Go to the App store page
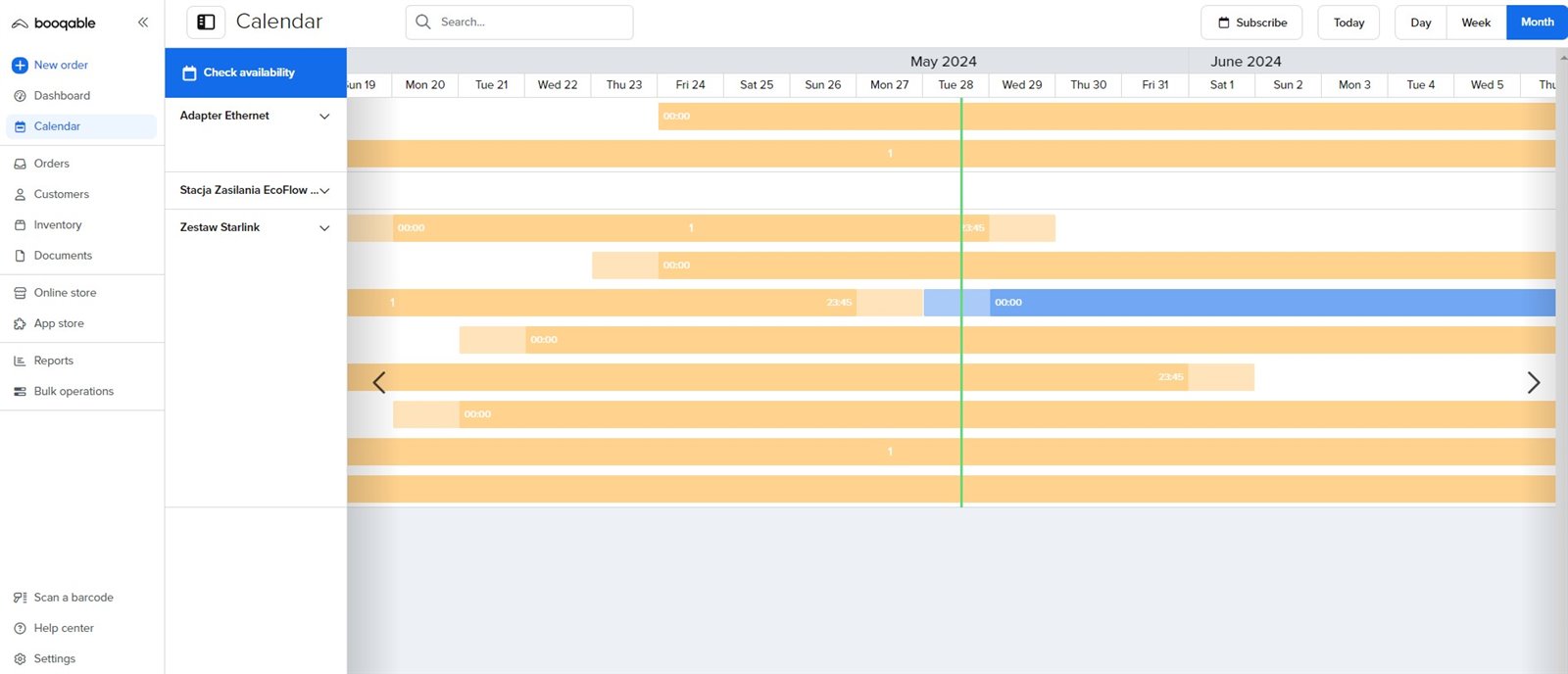1568x674 pixels. (59, 323)
